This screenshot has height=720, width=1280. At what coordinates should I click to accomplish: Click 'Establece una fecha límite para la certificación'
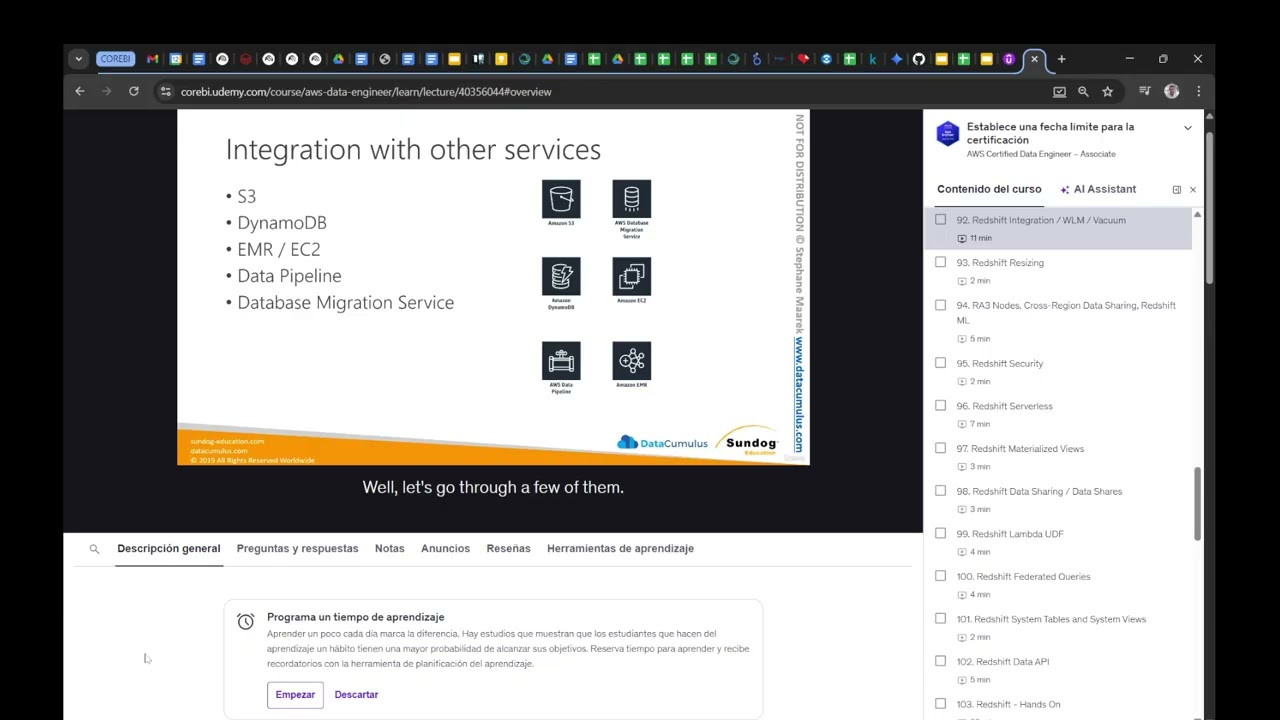click(1050, 133)
